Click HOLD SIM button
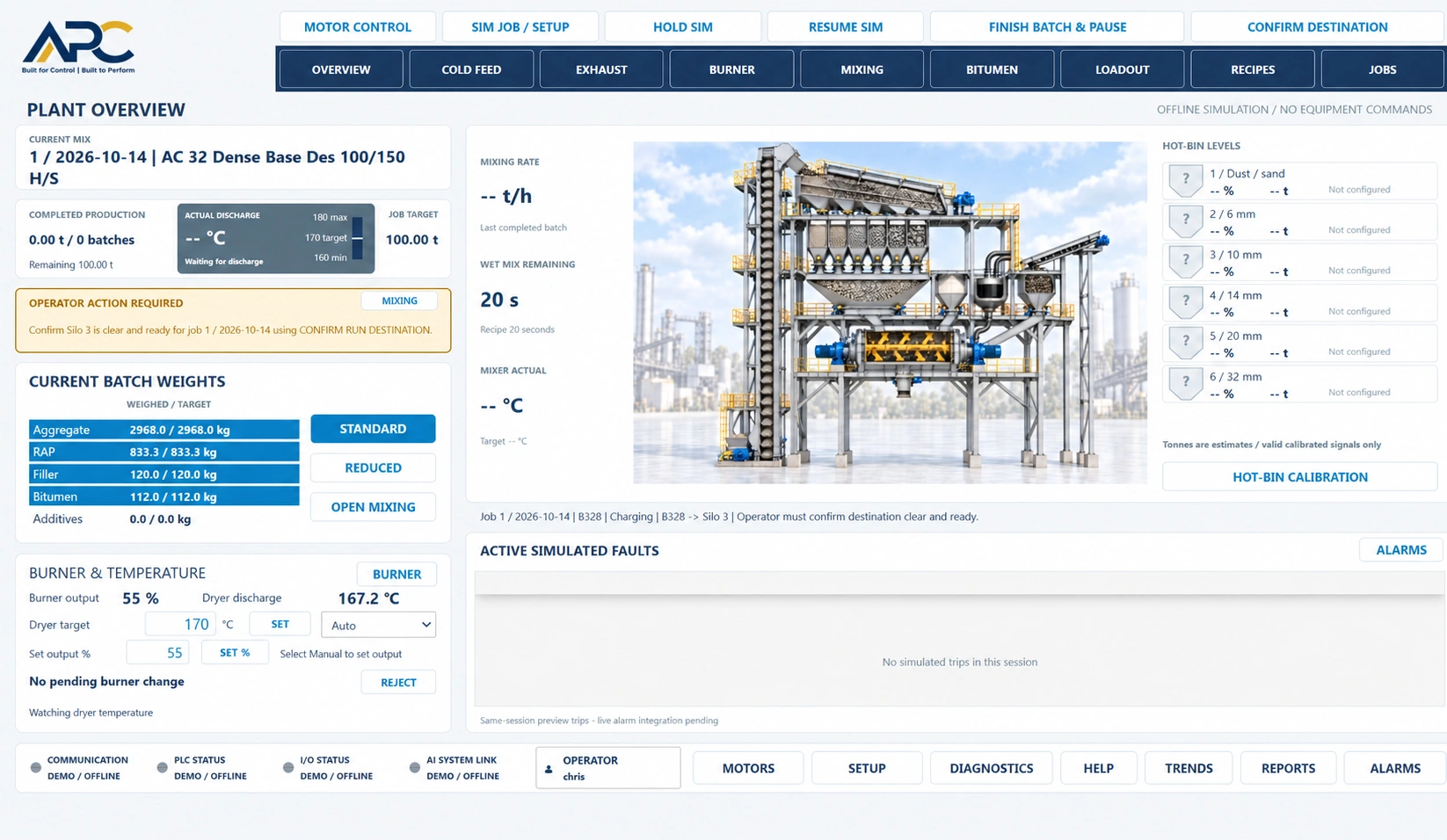This screenshot has width=1447, height=840. tap(683, 26)
